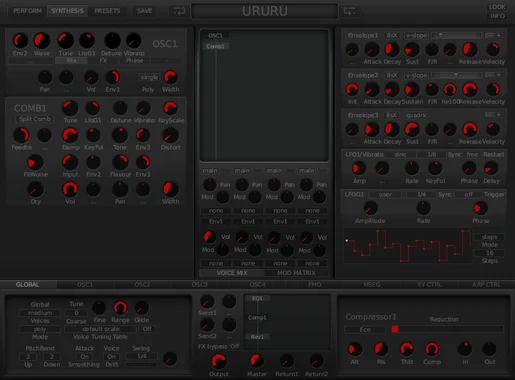Screen dimensions: 515x380
Task: Select the XY CTRL tab
Action: [x=429, y=285]
